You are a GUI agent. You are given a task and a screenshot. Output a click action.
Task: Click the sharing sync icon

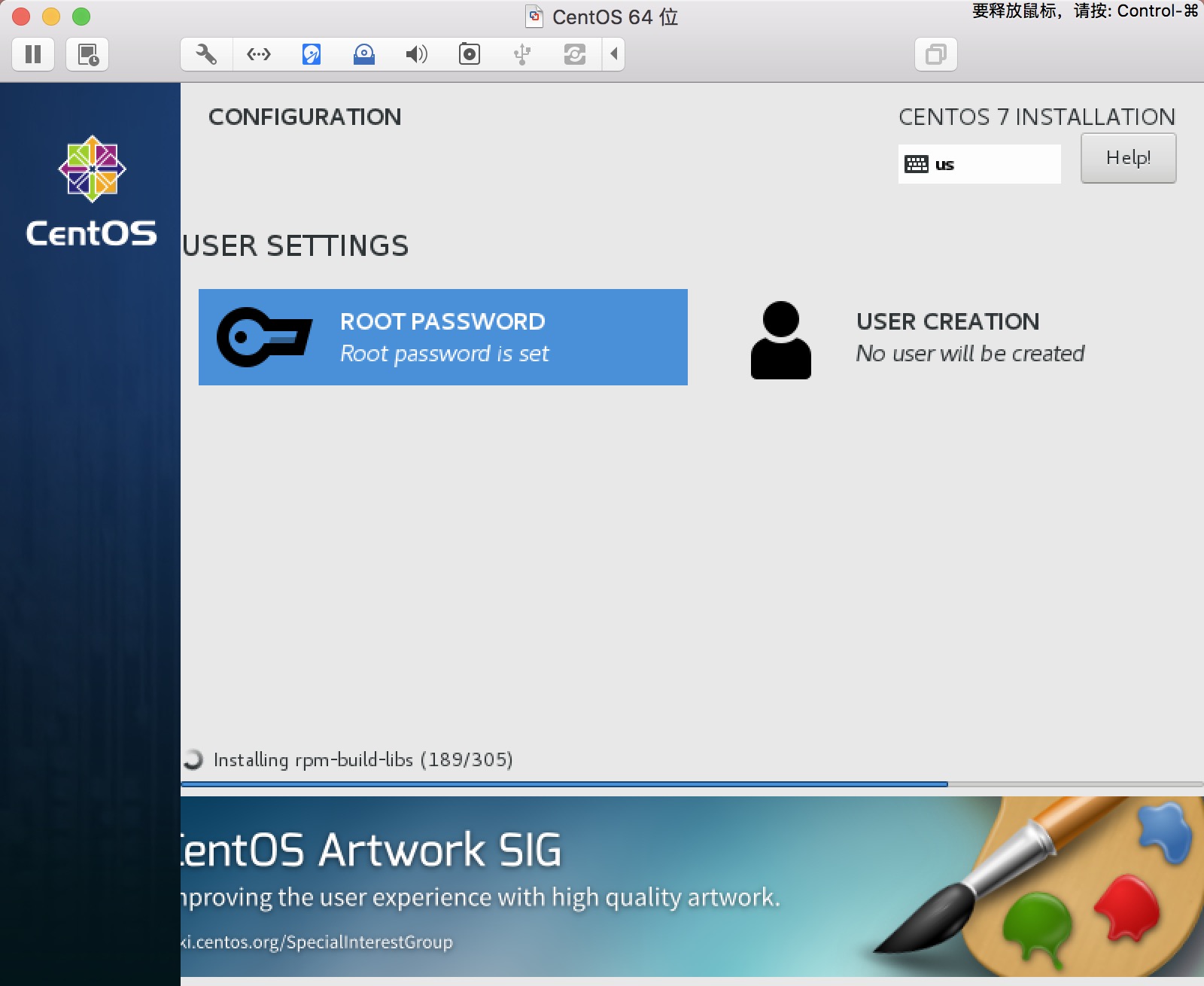[575, 54]
